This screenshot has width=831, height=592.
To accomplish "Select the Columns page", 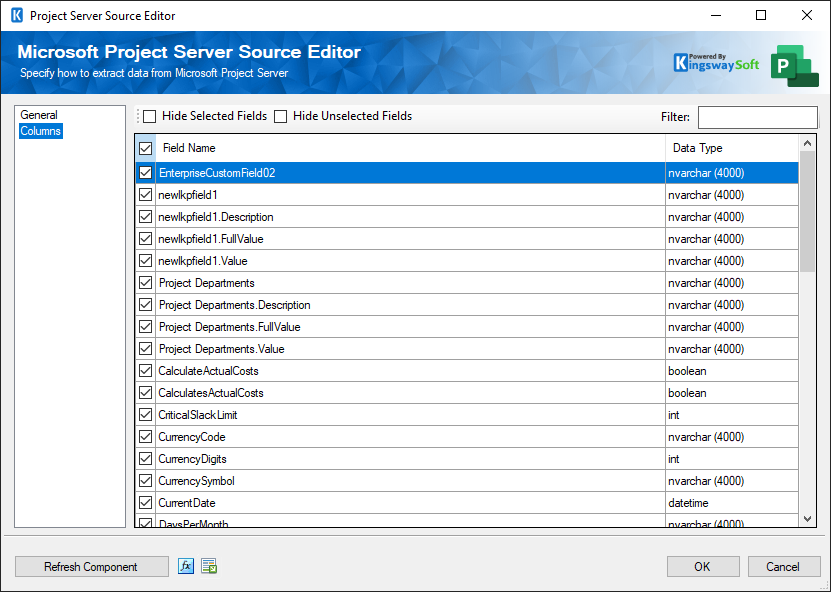I will pyautogui.click(x=41, y=131).
